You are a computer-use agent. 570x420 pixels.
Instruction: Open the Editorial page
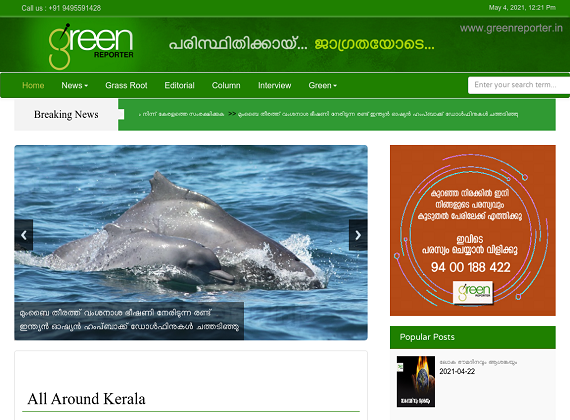point(179,85)
